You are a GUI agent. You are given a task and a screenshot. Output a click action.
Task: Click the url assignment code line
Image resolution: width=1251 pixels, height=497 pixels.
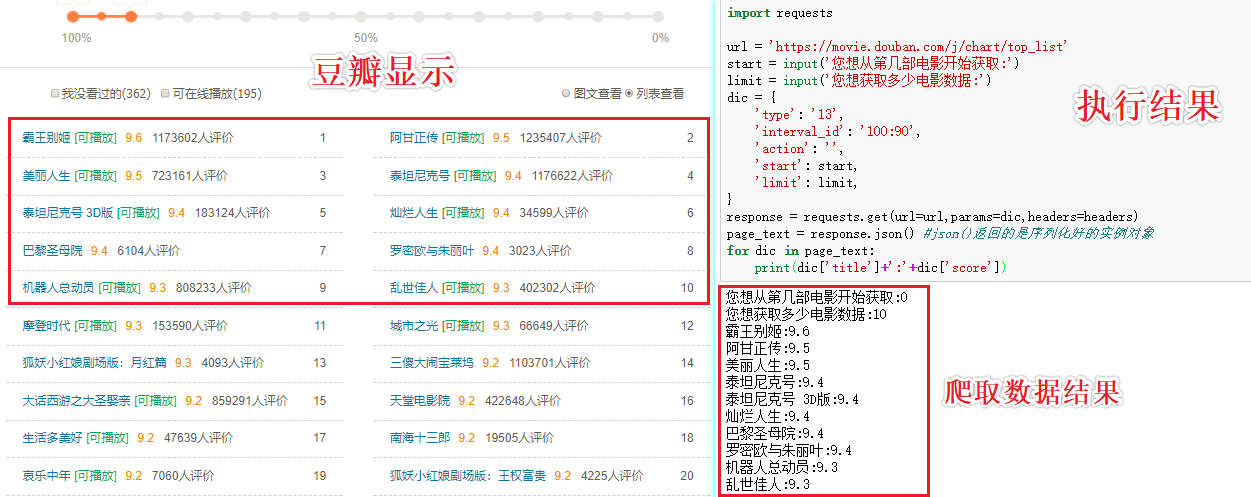click(x=897, y=47)
